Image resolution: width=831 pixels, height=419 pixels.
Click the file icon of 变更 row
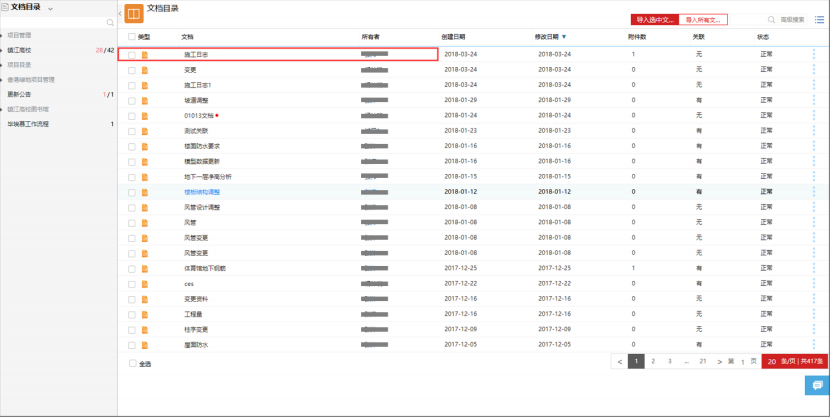[145, 70]
